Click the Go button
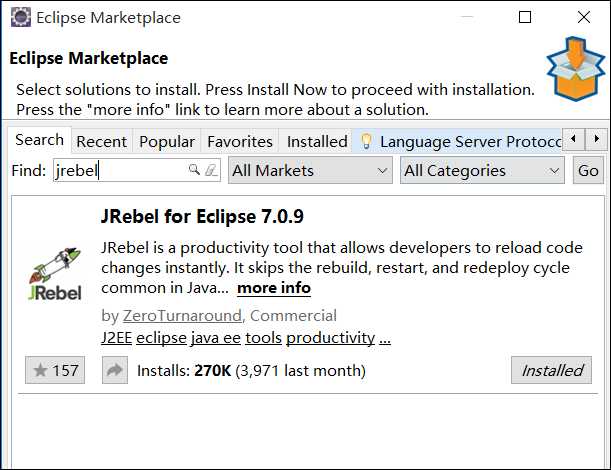Screen dimensions: 611x470 [588, 170]
